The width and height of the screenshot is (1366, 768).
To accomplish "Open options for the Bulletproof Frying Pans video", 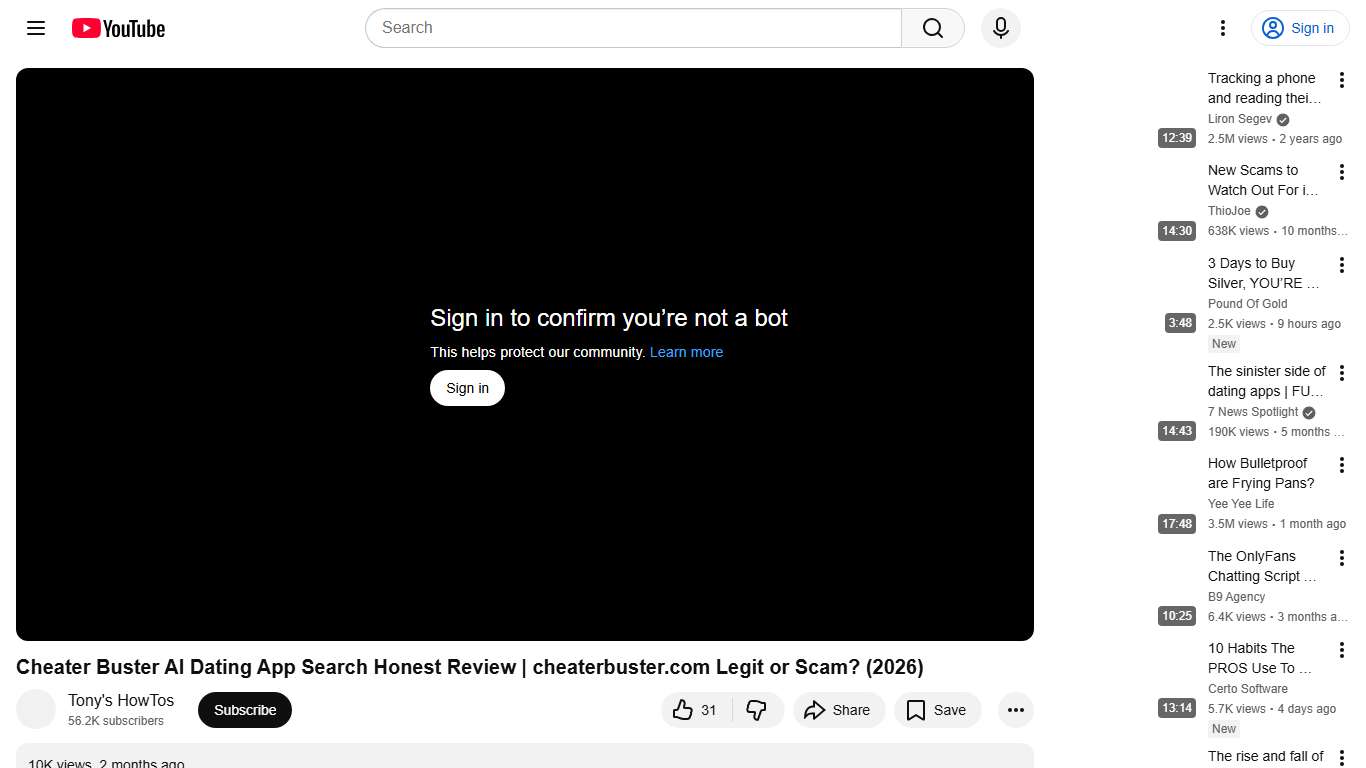I will tap(1342, 464).
